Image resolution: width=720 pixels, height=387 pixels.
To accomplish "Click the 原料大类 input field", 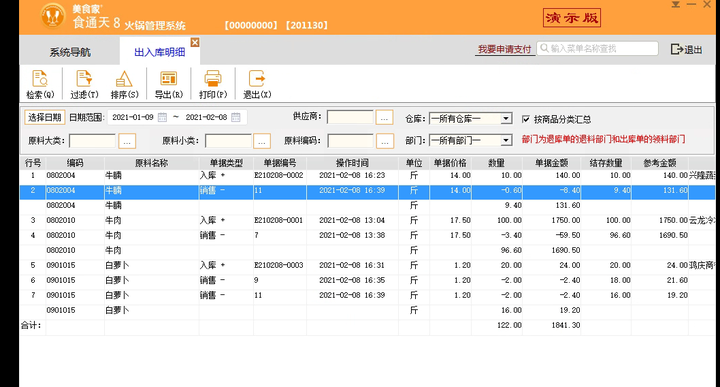I will click(92, 141).
